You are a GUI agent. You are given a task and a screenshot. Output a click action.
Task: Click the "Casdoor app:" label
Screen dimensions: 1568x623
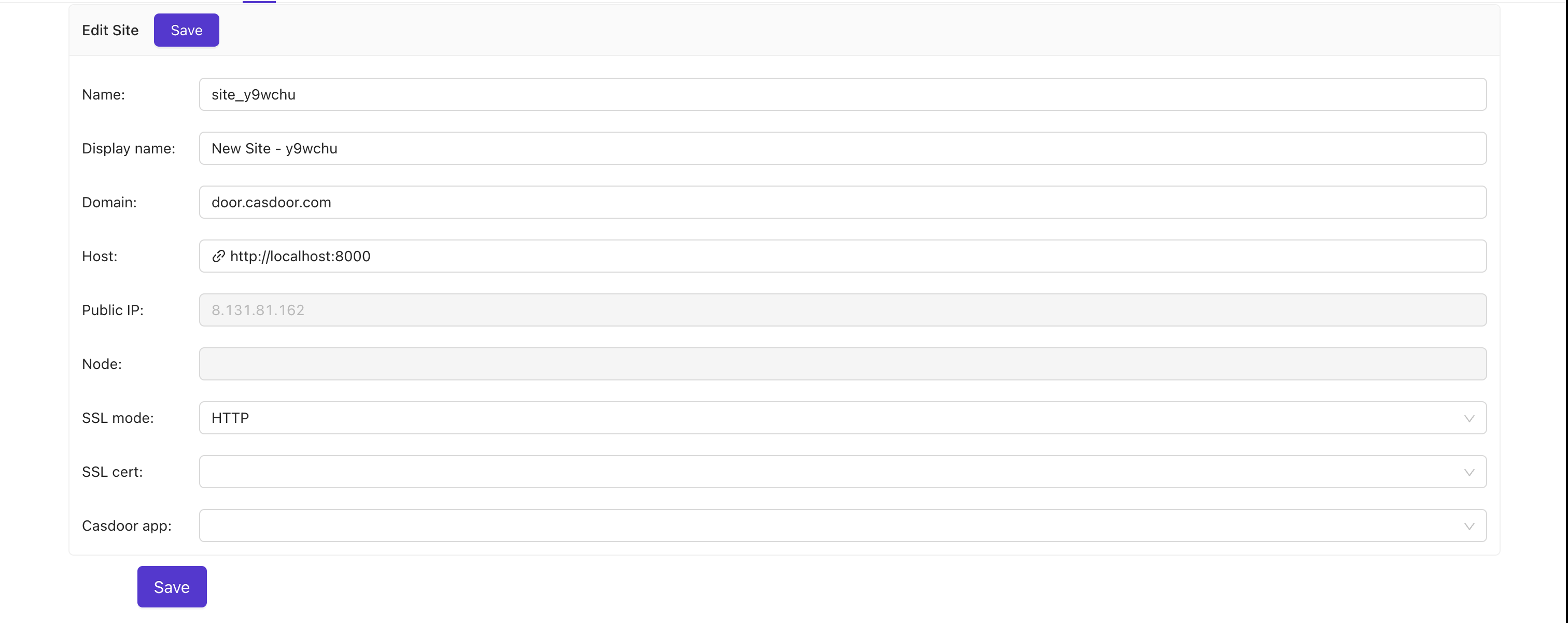click(x=127, y=526)
